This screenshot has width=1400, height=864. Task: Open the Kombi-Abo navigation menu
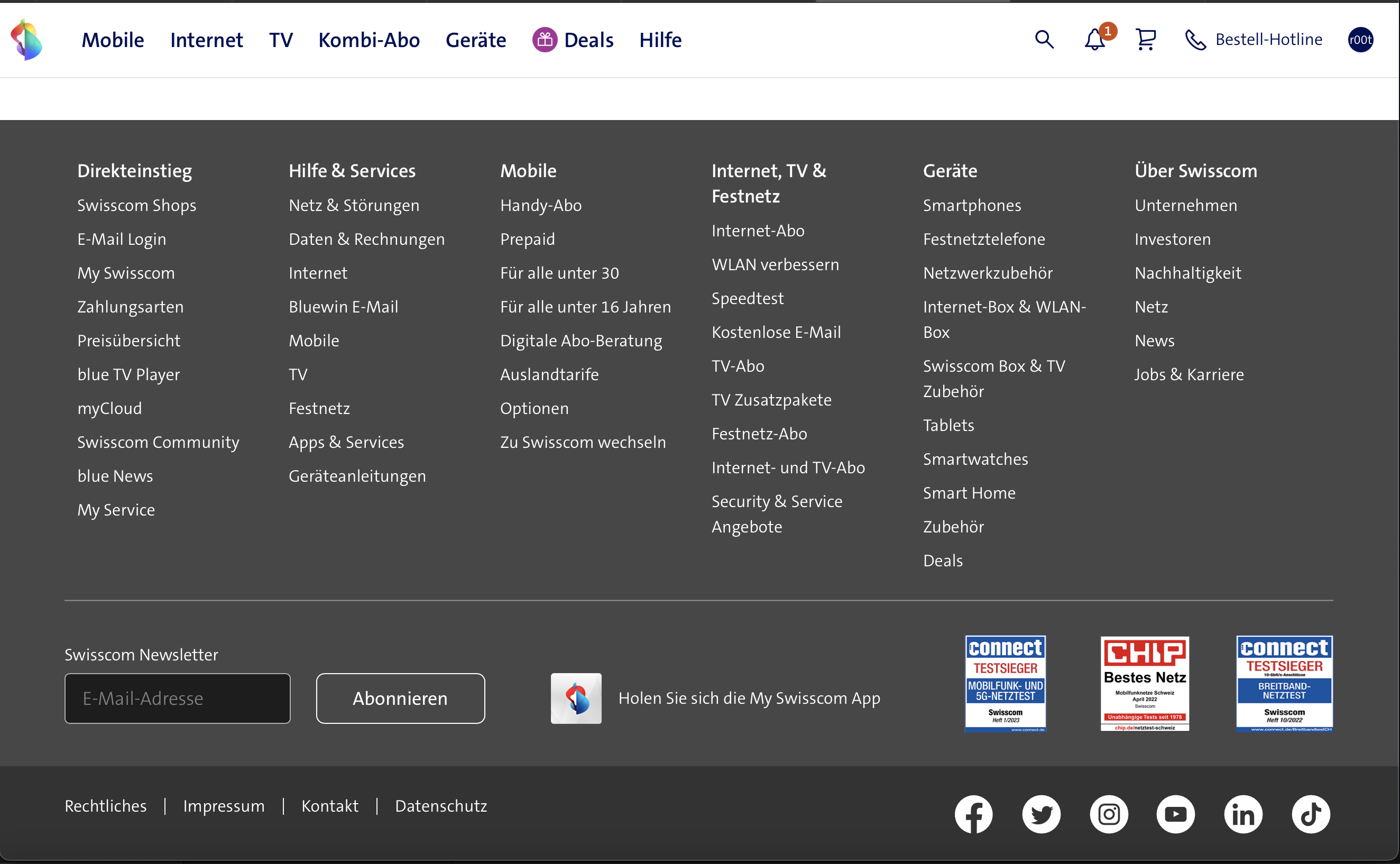click(369, 40)
